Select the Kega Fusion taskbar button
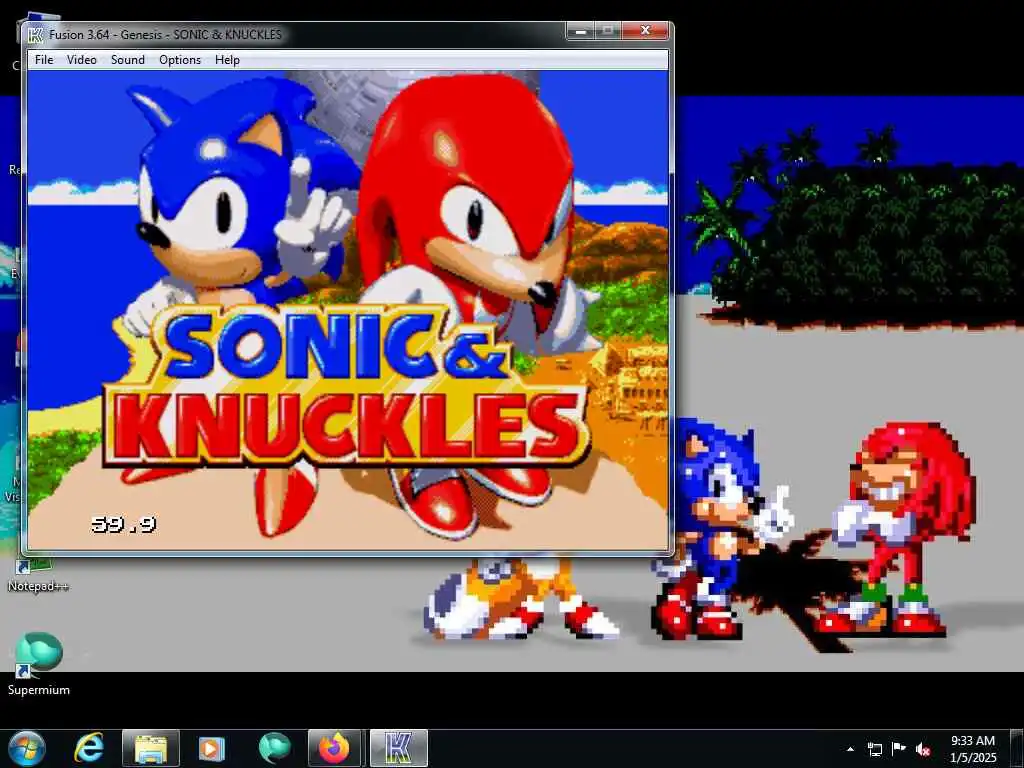The height and width of the screenshot is (768, 1024). point(398,748)
